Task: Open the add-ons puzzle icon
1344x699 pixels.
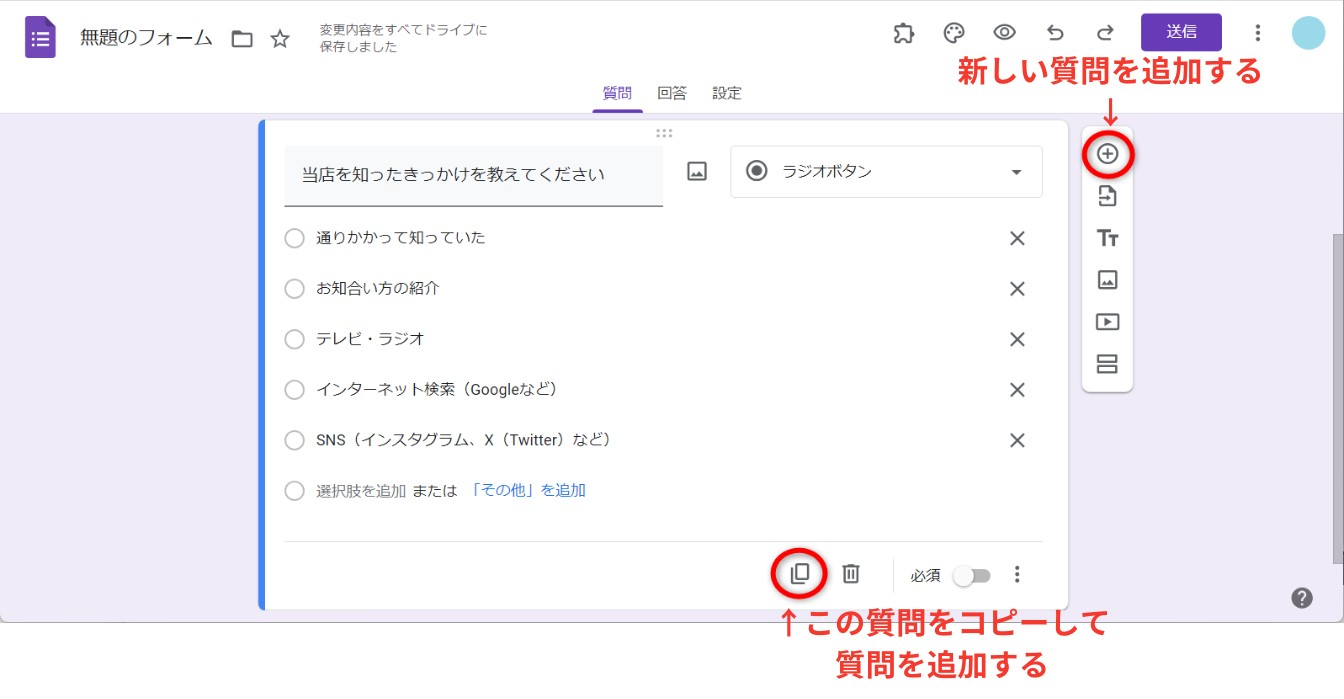Action: pyautogui.click(x=903, y=33)
